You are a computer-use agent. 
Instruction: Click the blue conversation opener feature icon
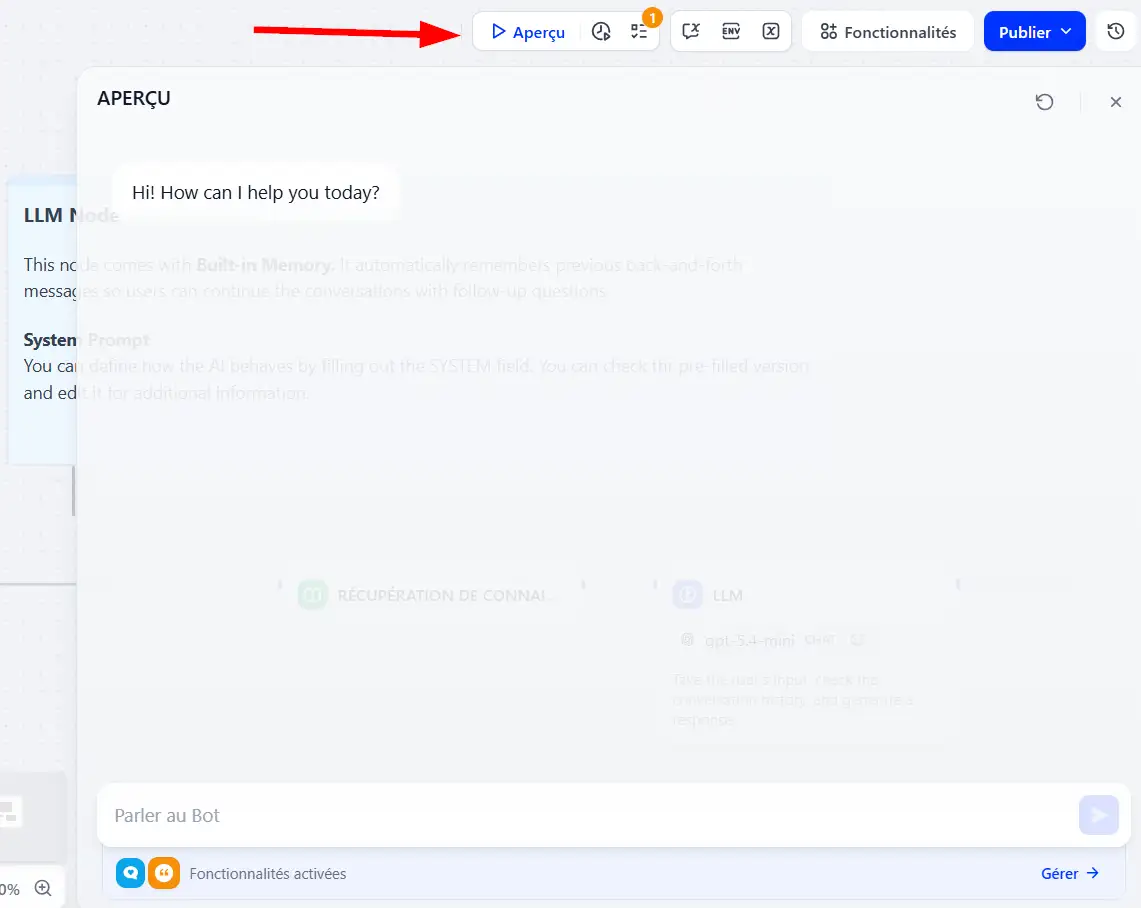point(130,873)
